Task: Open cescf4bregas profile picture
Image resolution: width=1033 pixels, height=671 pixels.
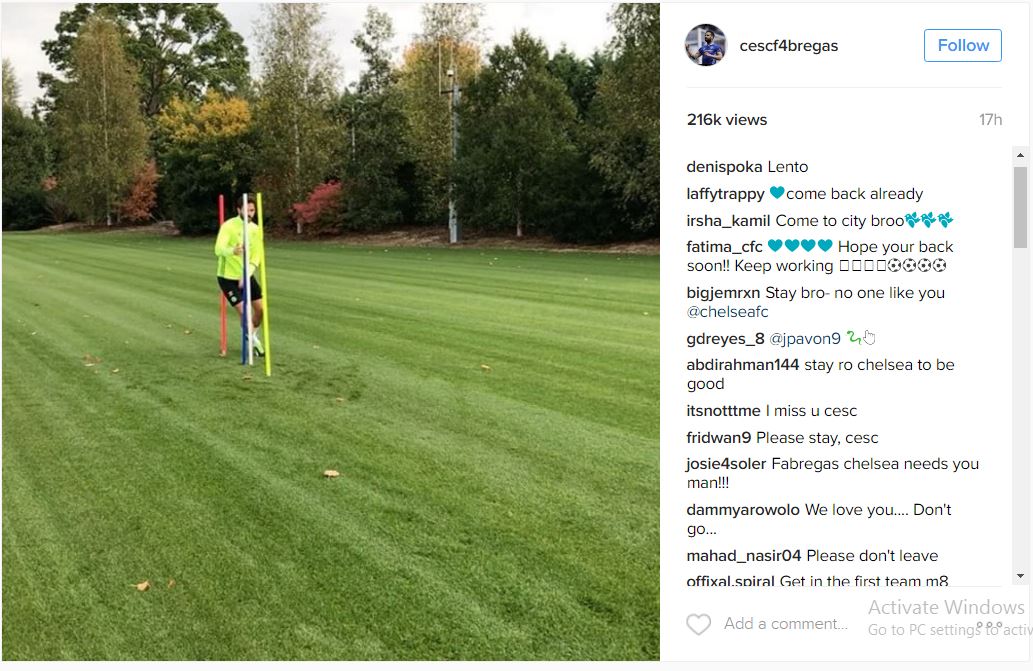Action: click(x=706, y=45)
